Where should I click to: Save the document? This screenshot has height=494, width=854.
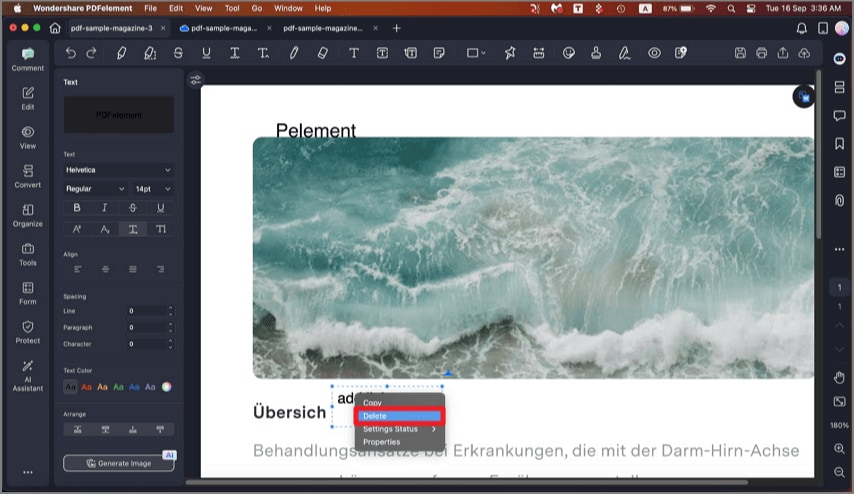740,53
